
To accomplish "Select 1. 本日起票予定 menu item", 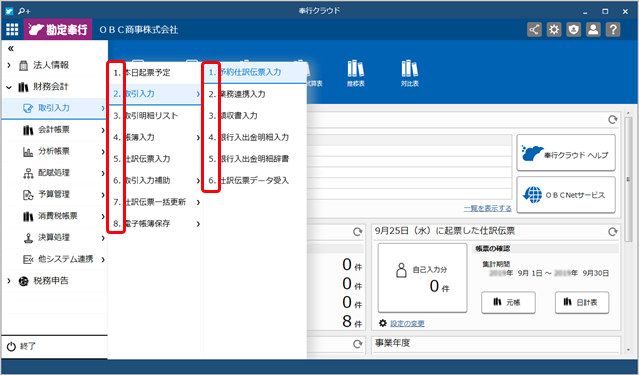I will [x=156, y=73].
